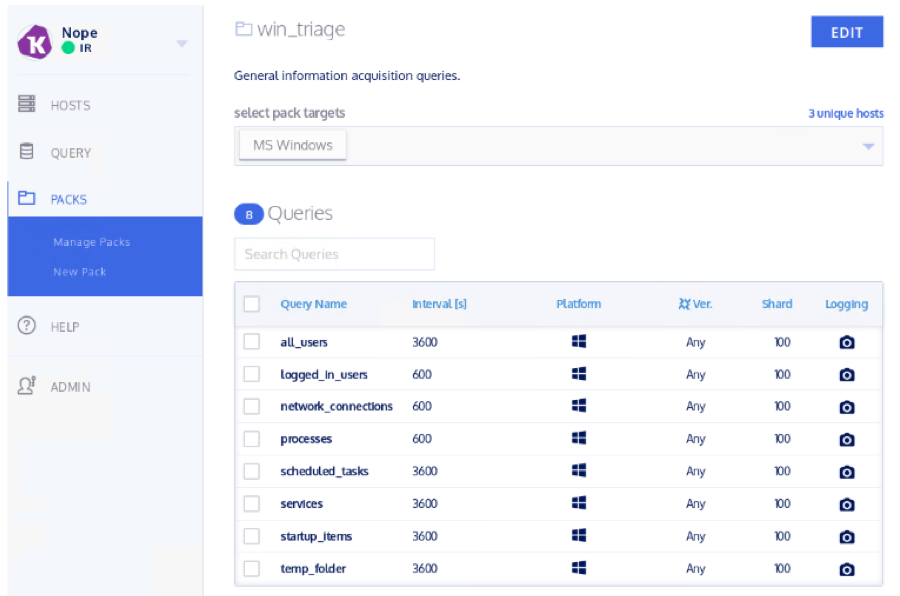Sort by Shard column header

pos(777,304)
